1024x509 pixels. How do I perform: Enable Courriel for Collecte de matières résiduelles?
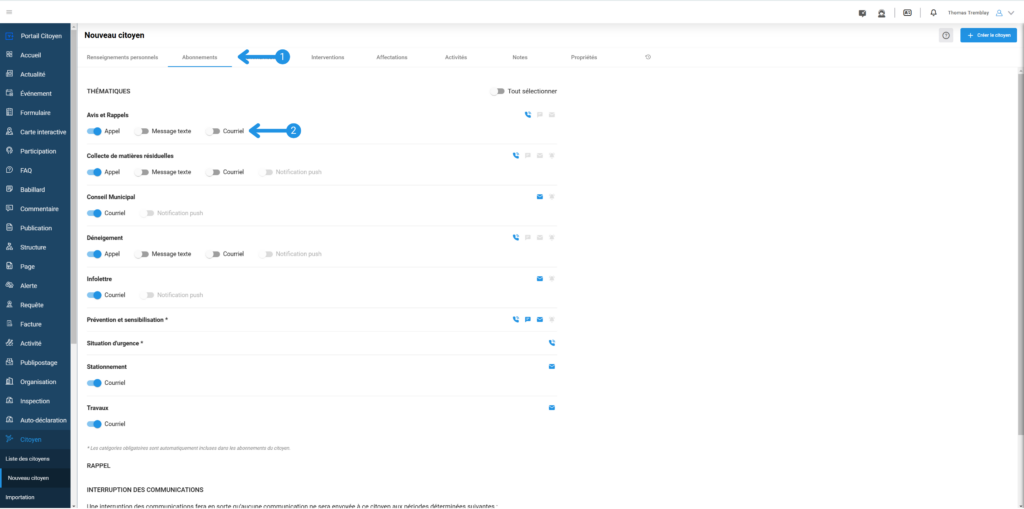213,172
